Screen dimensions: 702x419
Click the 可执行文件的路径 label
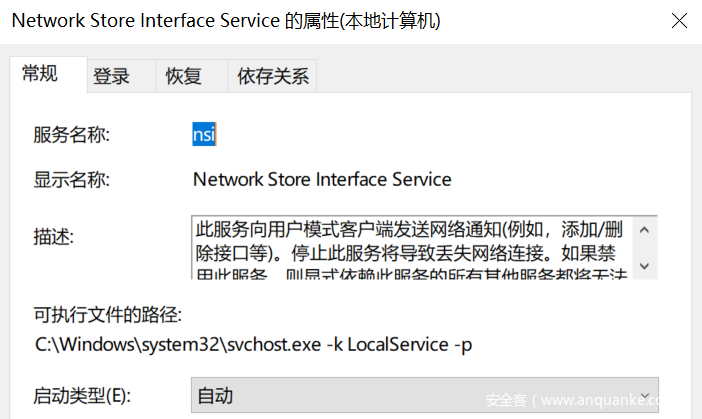[x=108, y=317]
